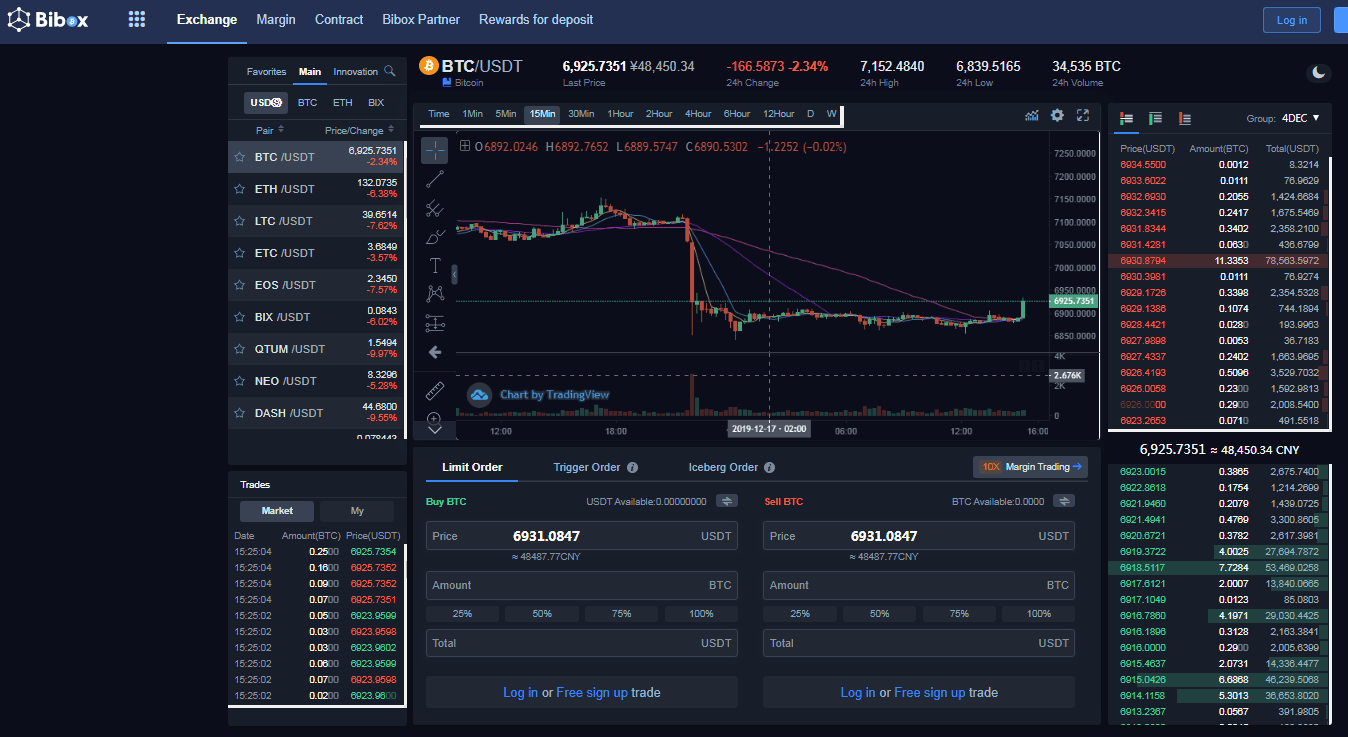Open 10X Margin Trading
1348x737 pixels.
pos(1030,467)
